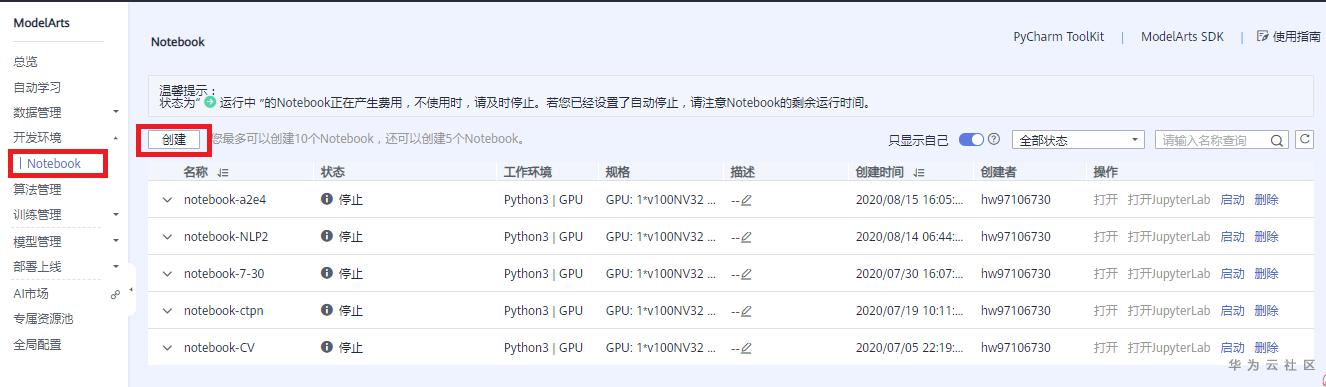Click 删除 for notebook-7-30

pyautogui.click(x=1266, y=274)
